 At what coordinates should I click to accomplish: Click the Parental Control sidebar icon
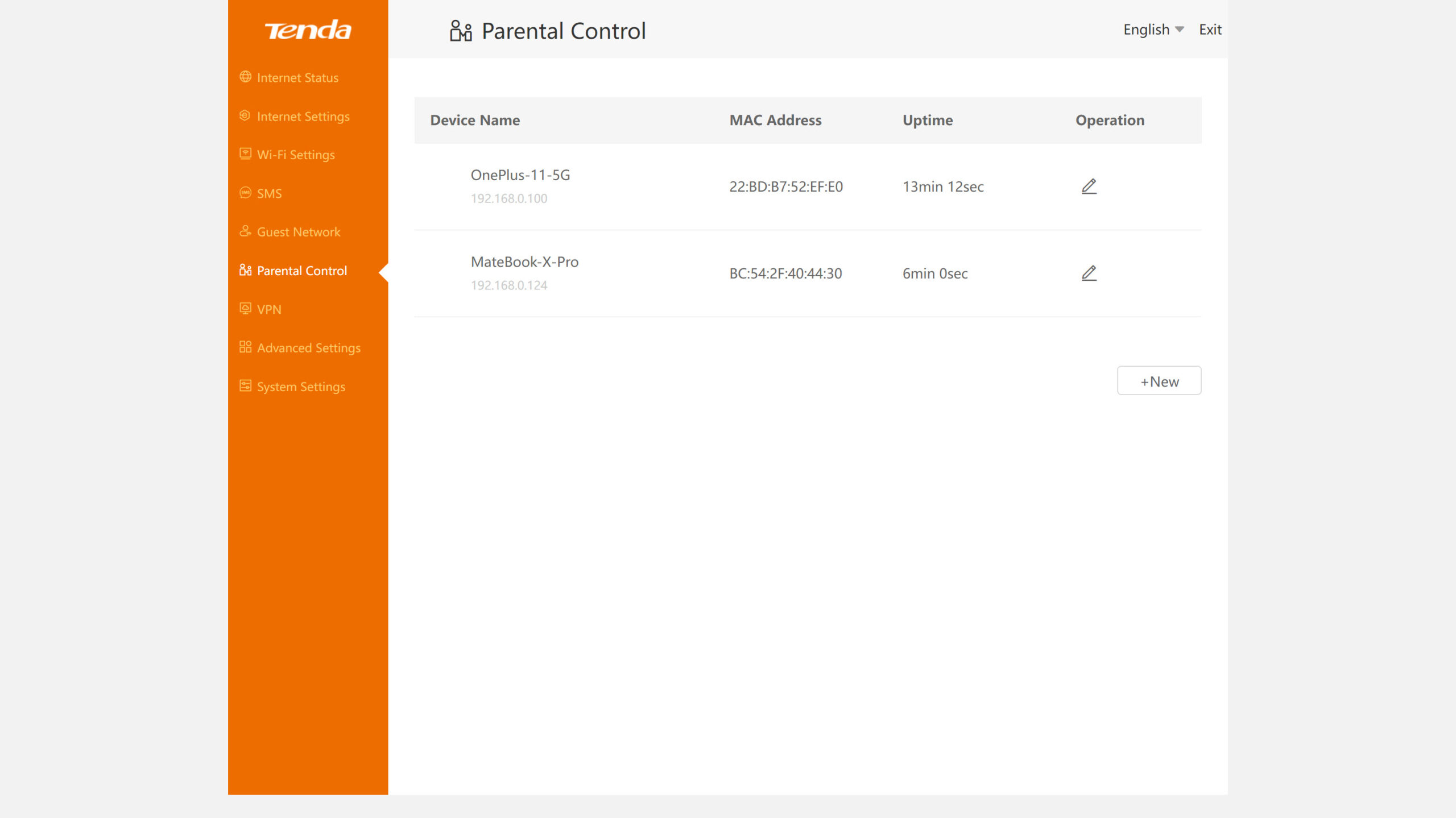[x=245, y=270]
